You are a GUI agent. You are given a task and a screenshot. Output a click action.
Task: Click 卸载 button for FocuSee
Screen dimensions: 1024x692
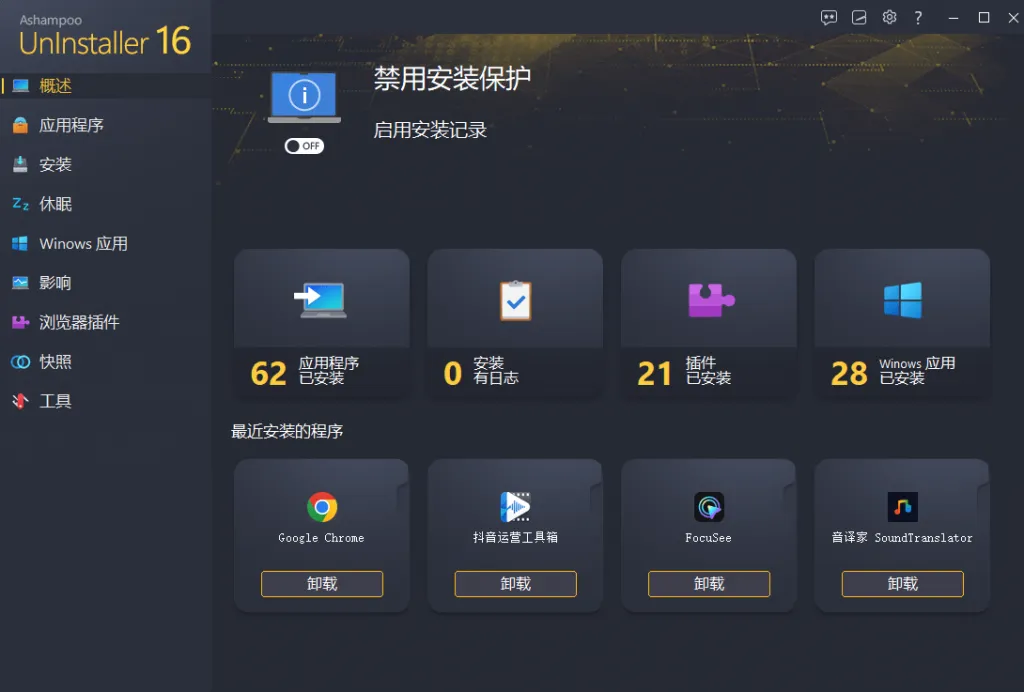click(x=709, y=584)
